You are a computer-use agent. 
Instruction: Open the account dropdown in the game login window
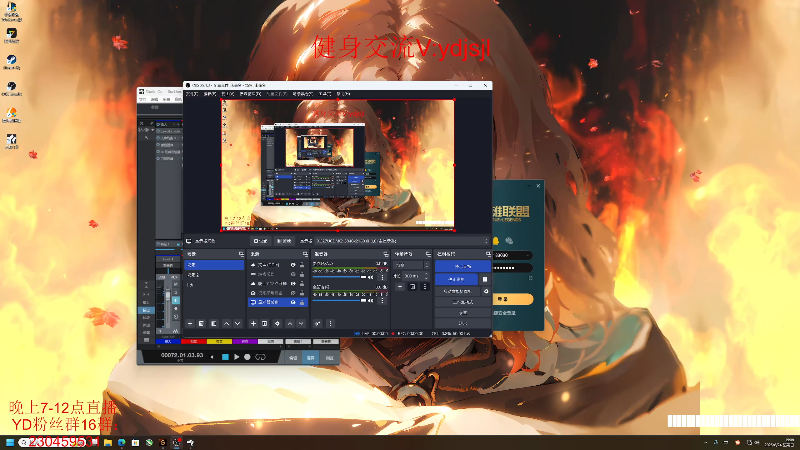click(527, 255)
